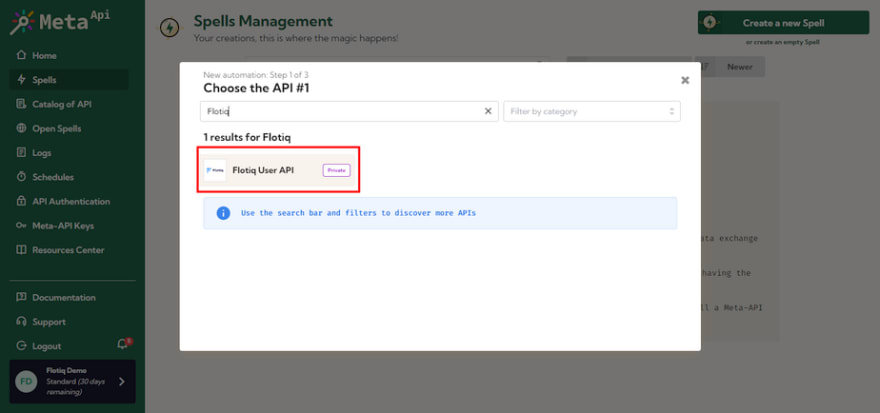Viewport: 880px width, 413px height.
Task: Click the '1 results for Flotiq' text
Action: [x=247, y=137]
